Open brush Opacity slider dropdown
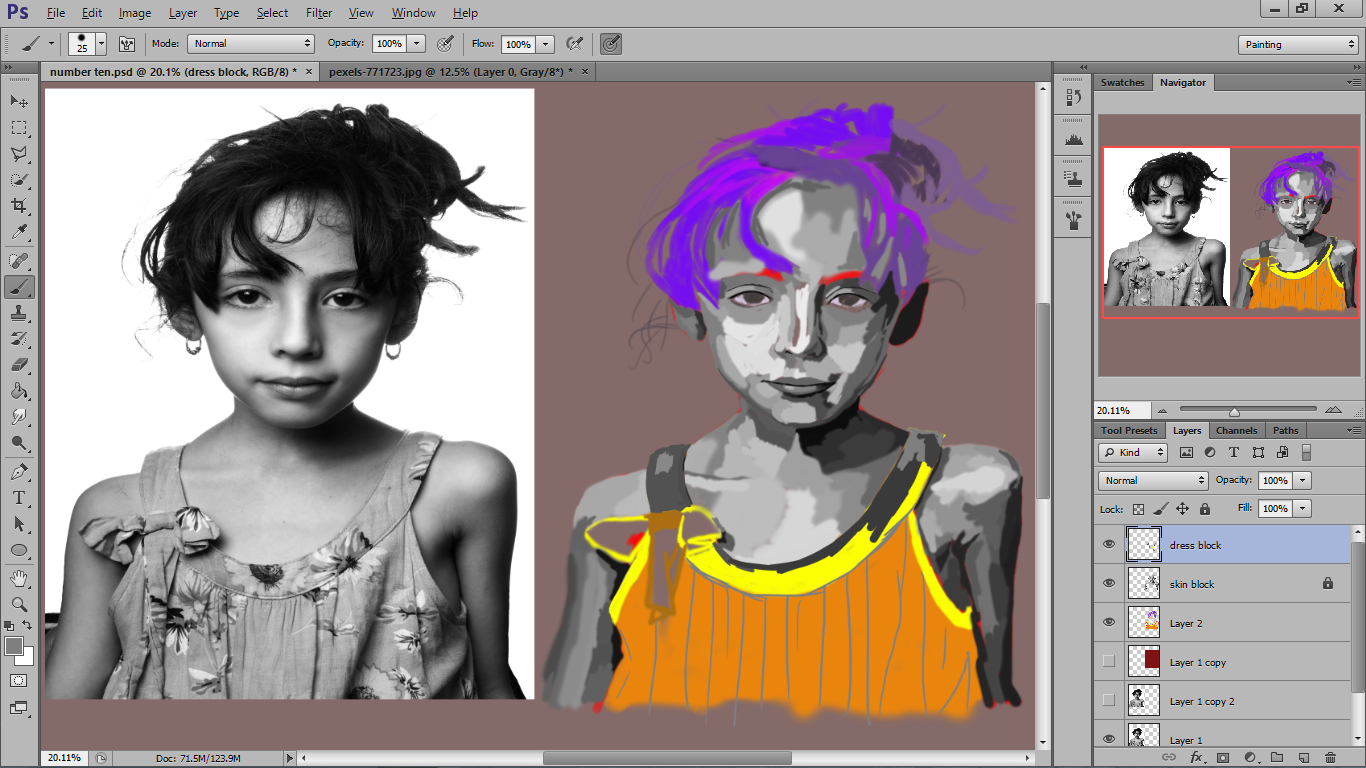Image resolution: width=1366 pixels, height=768 pixels. click(417, 44)
